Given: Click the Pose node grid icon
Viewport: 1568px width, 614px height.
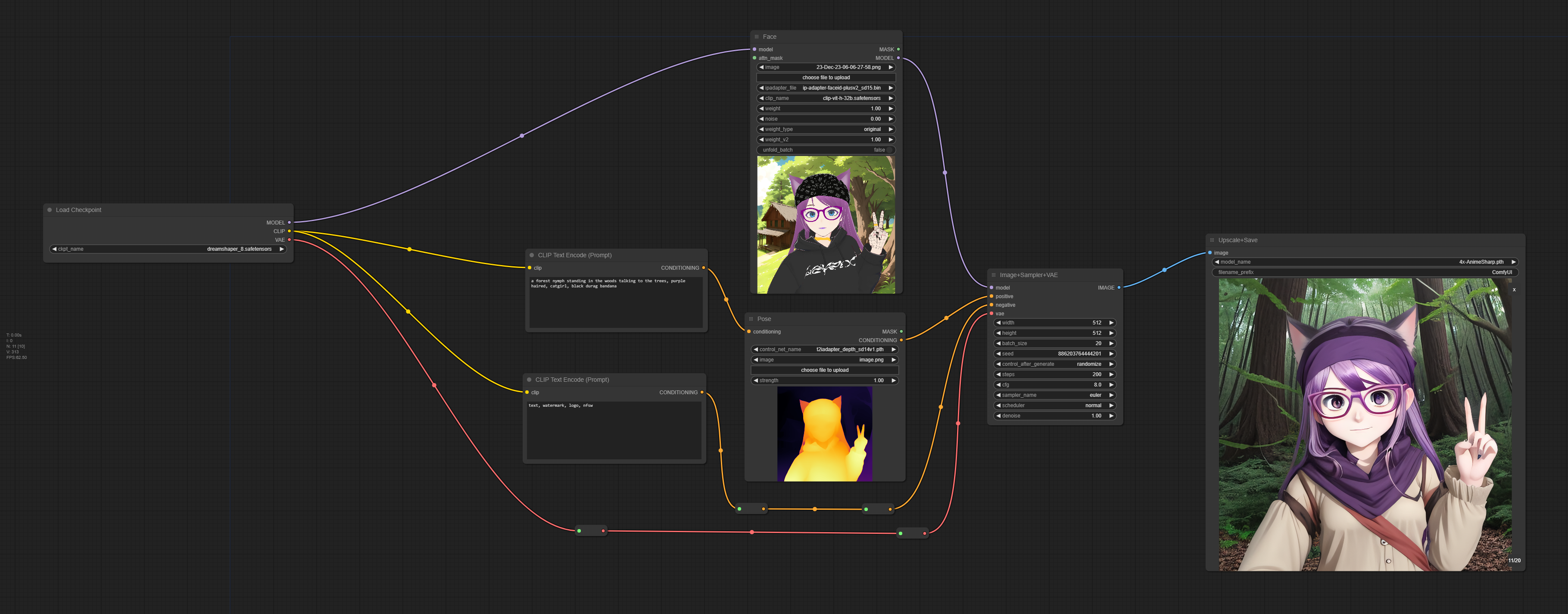Looking at the screenshot, I should 751,319.
